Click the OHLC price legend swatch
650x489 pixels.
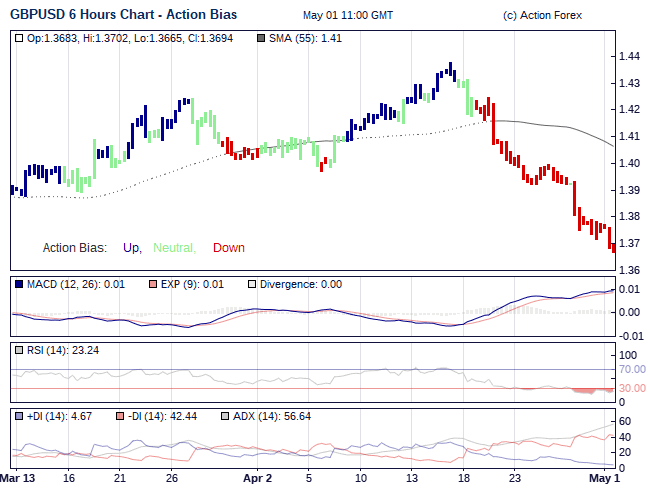(20, 38)
